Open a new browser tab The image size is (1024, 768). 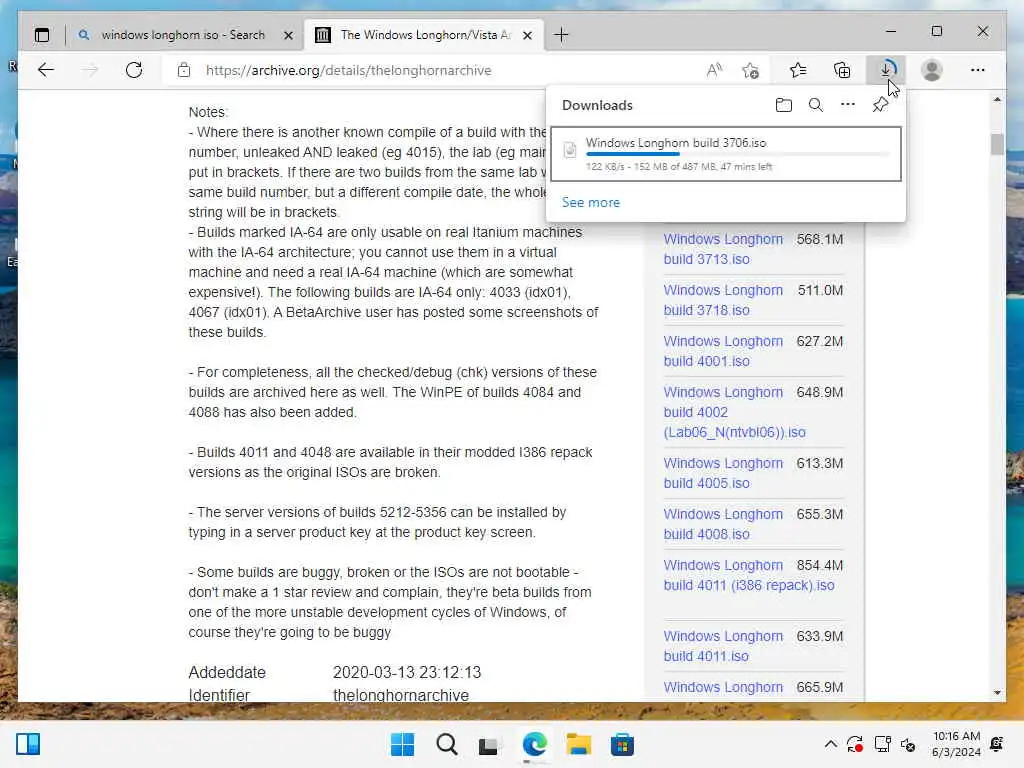coord(561,35)
